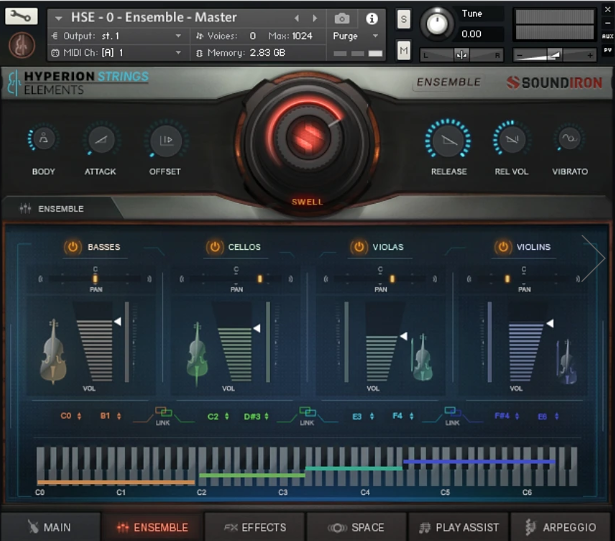This screenshot has height=541, width=615.
Task: Switch to the PLAY ASSIST tab
Action: click(459, 527)
